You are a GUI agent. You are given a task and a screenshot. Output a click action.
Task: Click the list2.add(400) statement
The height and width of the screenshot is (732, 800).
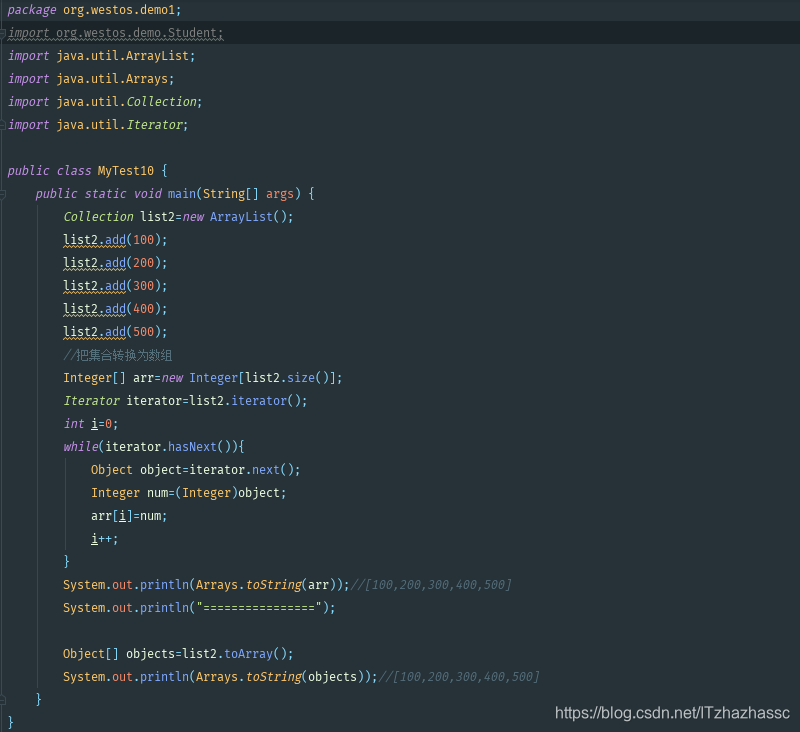[x=115, y=309]
